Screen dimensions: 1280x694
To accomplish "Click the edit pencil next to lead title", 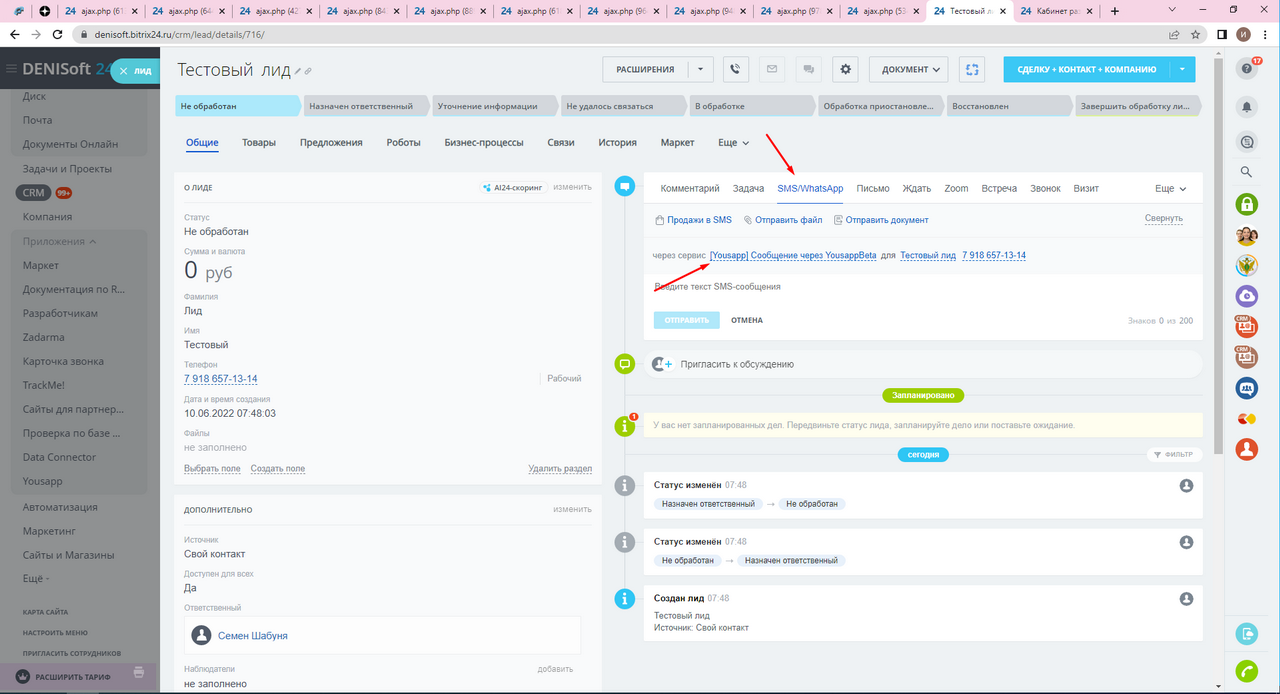I will (298, 71).
